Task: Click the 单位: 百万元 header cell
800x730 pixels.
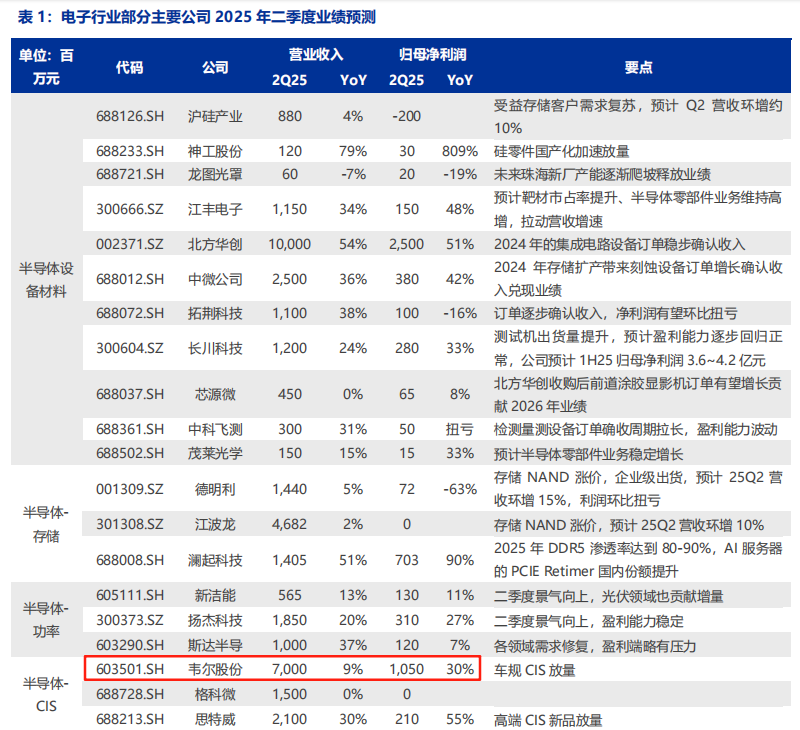Action: tap(46, 67)
